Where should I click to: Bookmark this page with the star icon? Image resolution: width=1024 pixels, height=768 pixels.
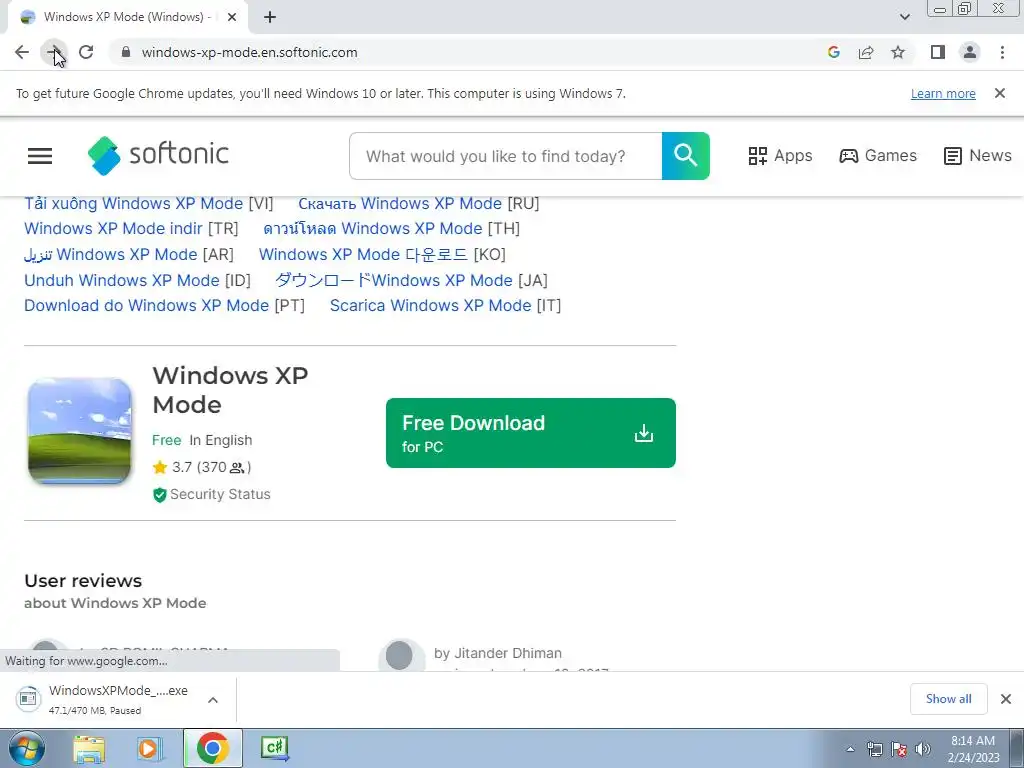898,52
